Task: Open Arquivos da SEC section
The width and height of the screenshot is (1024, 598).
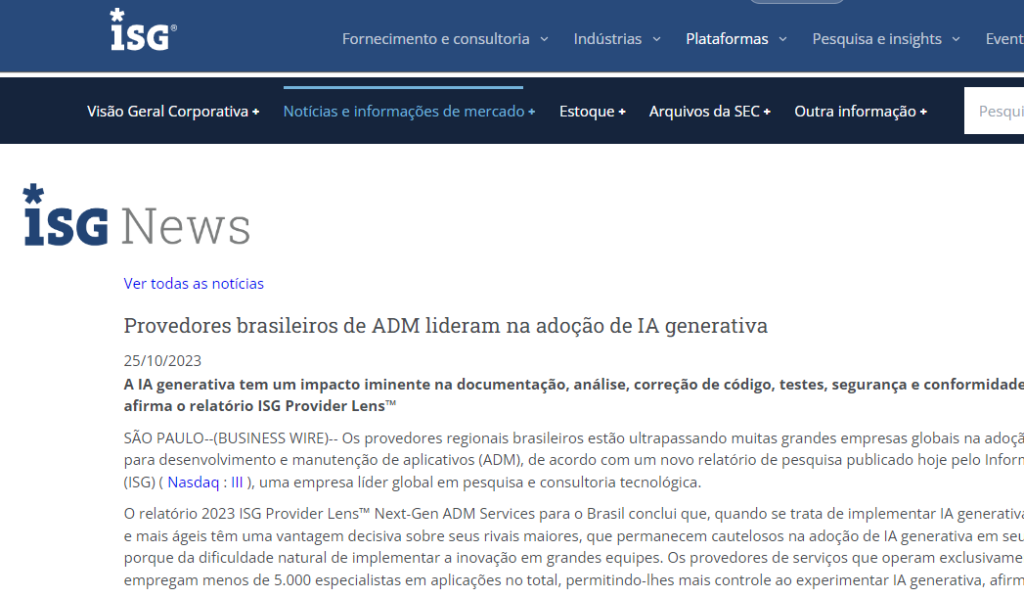Action: click(x=704, y=112)
